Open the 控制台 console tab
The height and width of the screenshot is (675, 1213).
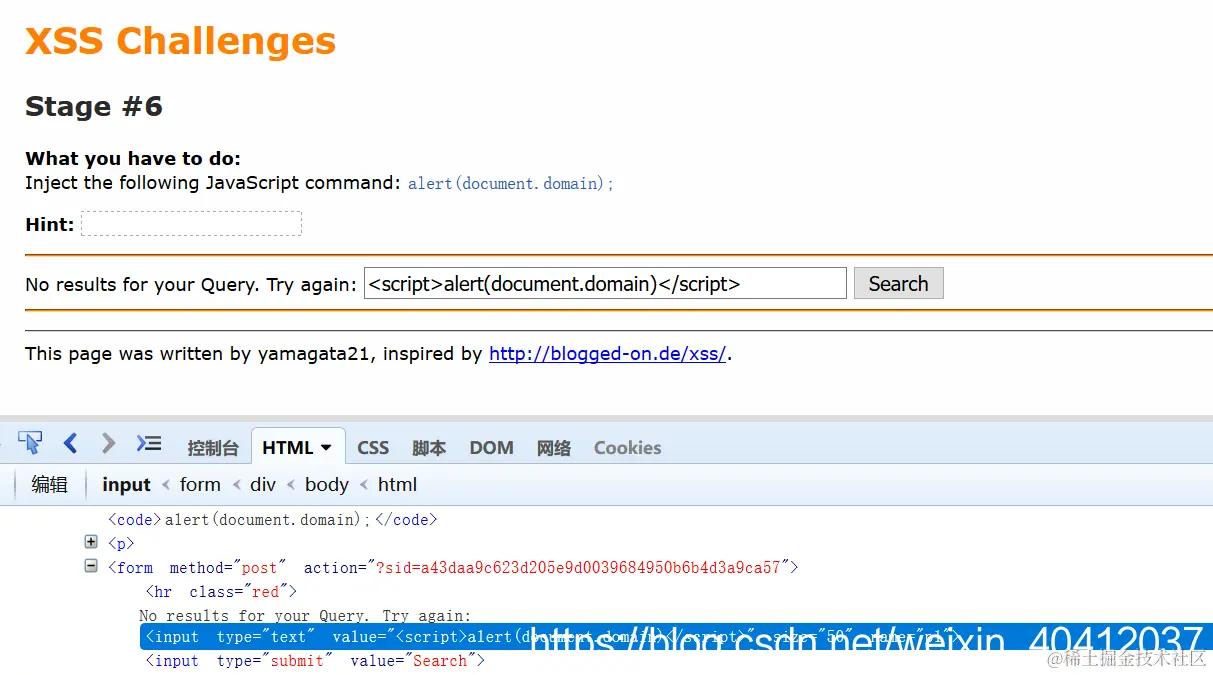(x=213, y=448)
